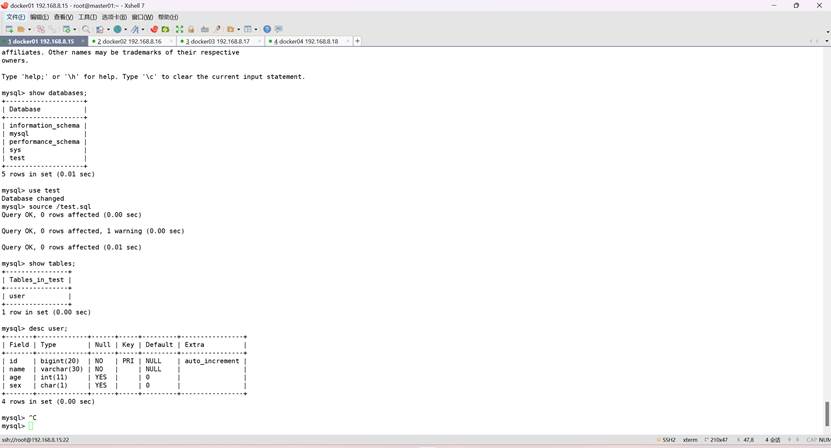Click 'bigint(20)' type cell
This screenshot has height=448, width=831.
click(x=60, y=361)
